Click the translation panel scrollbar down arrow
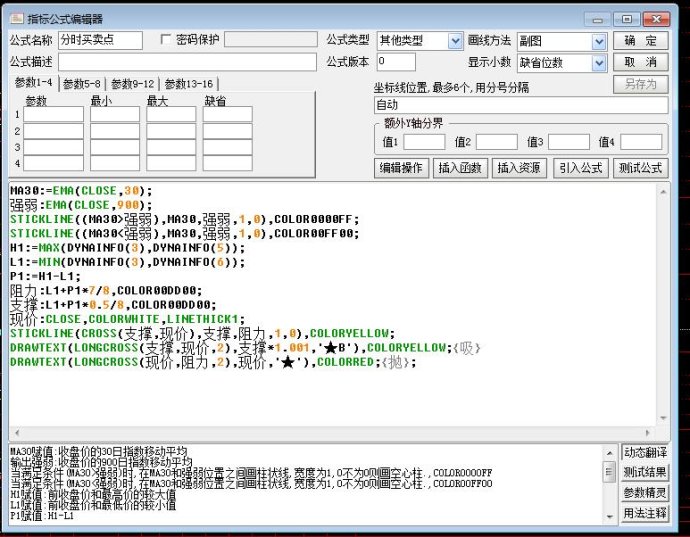Viewport: 690px width, 537px height. (609, 475)
